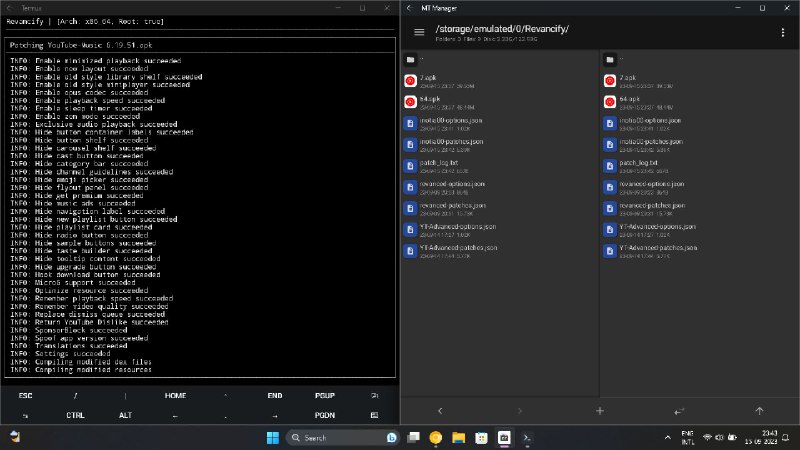Screen dimensions: 800x450
Task: Select inotia00-options.json in the right pane
Action: [x=699, y=124]
